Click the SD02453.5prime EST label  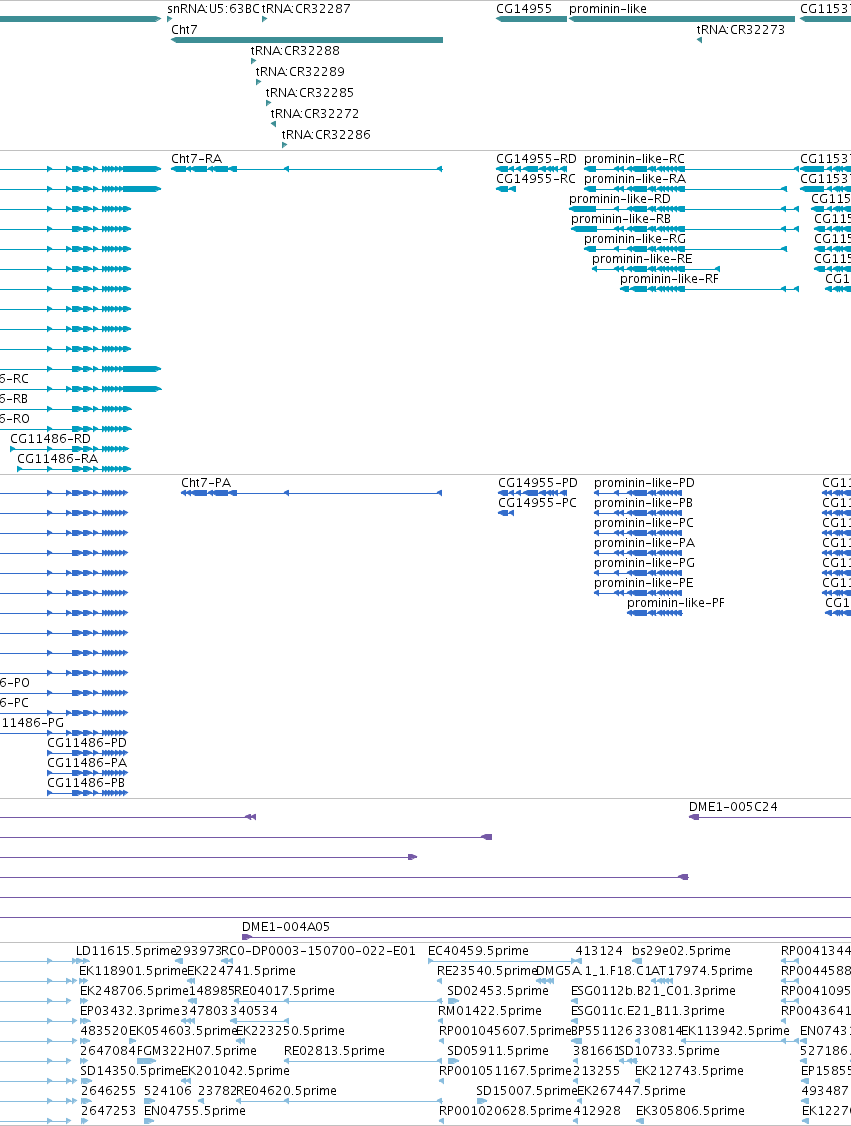coord(498,990)
